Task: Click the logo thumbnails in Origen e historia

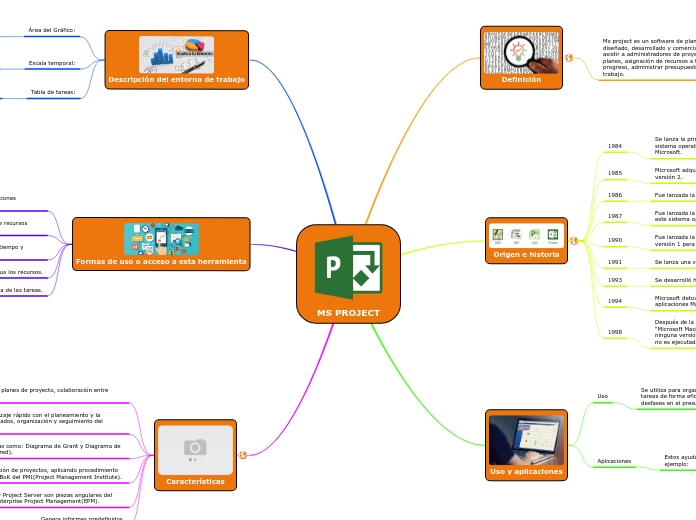Action: (526, 235)
